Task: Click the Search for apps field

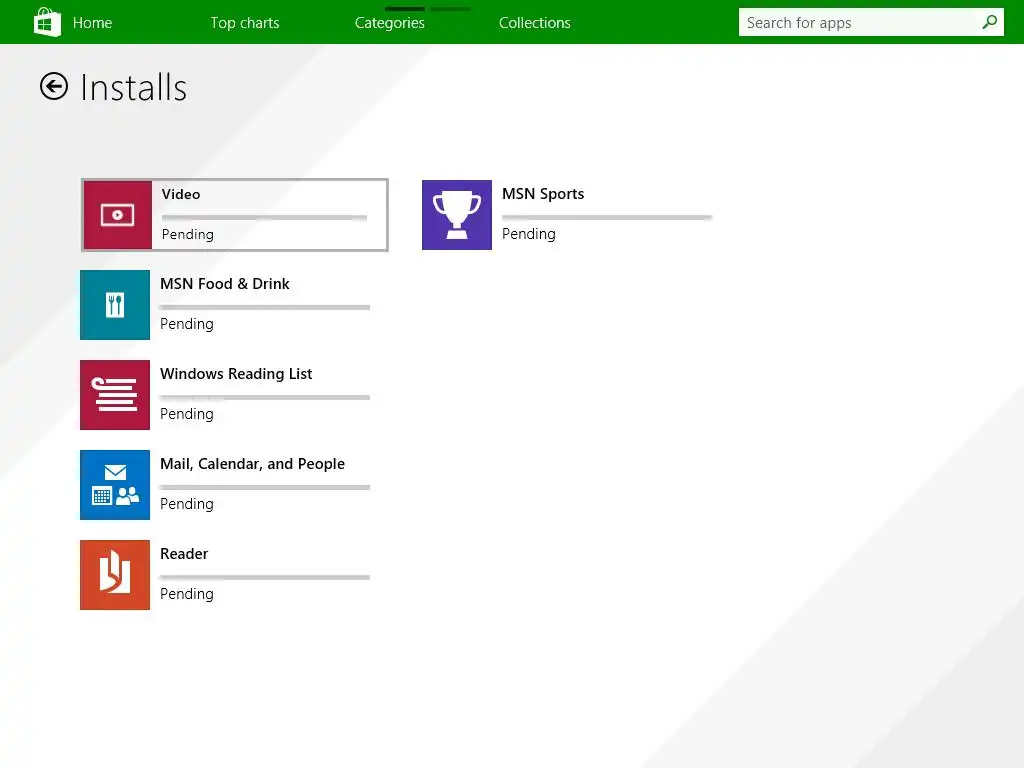Action: click(x=871, y=22)
